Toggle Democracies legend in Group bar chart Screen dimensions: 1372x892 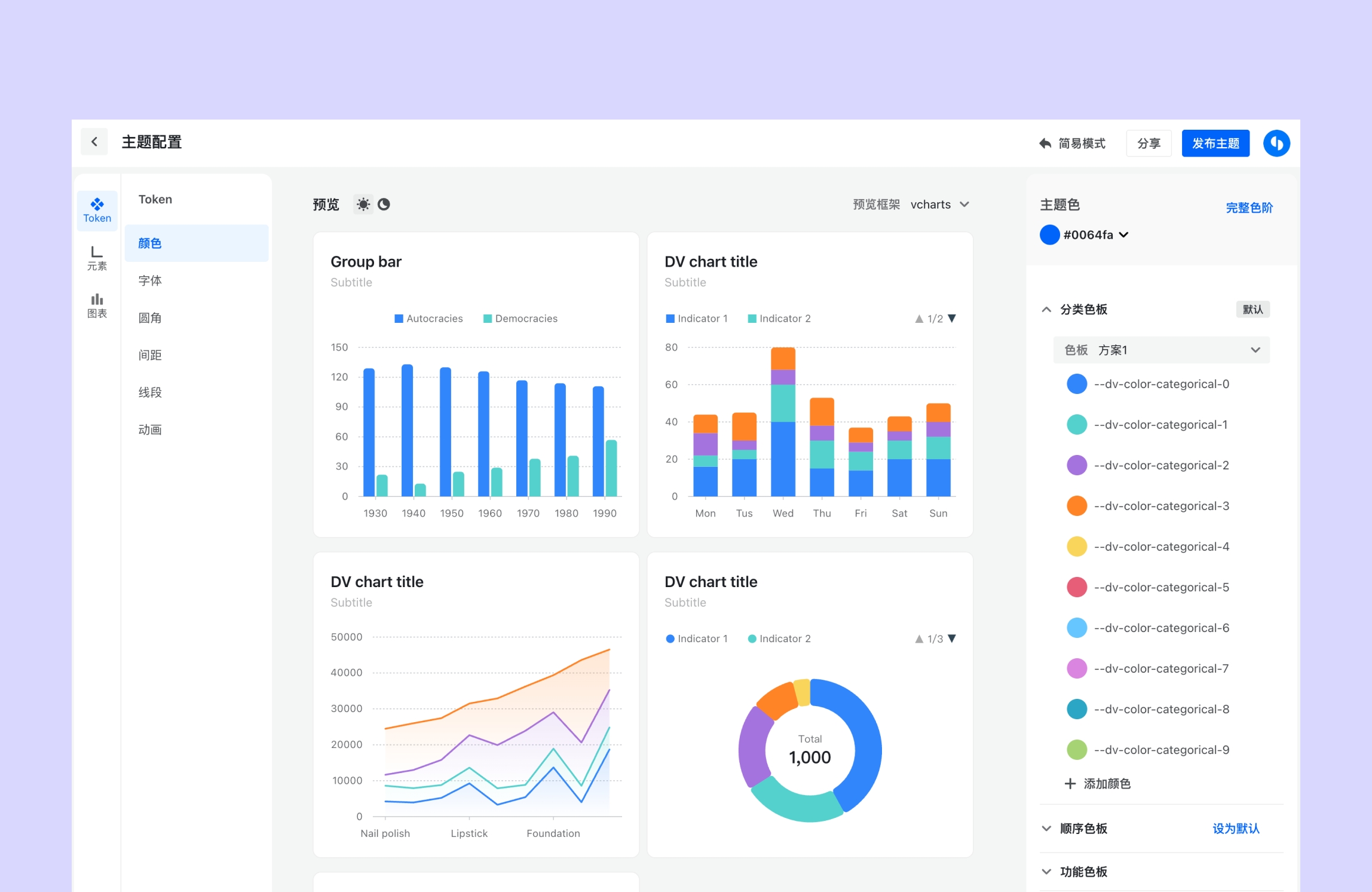pyautogui.click(x=520, y=319)
